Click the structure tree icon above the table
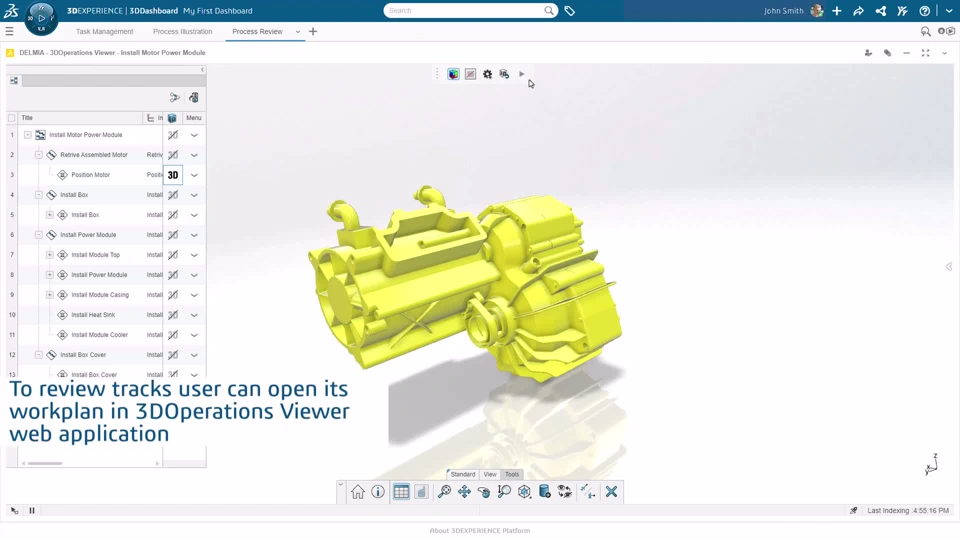This screenshot has width=960, height=540. [13, 80]
